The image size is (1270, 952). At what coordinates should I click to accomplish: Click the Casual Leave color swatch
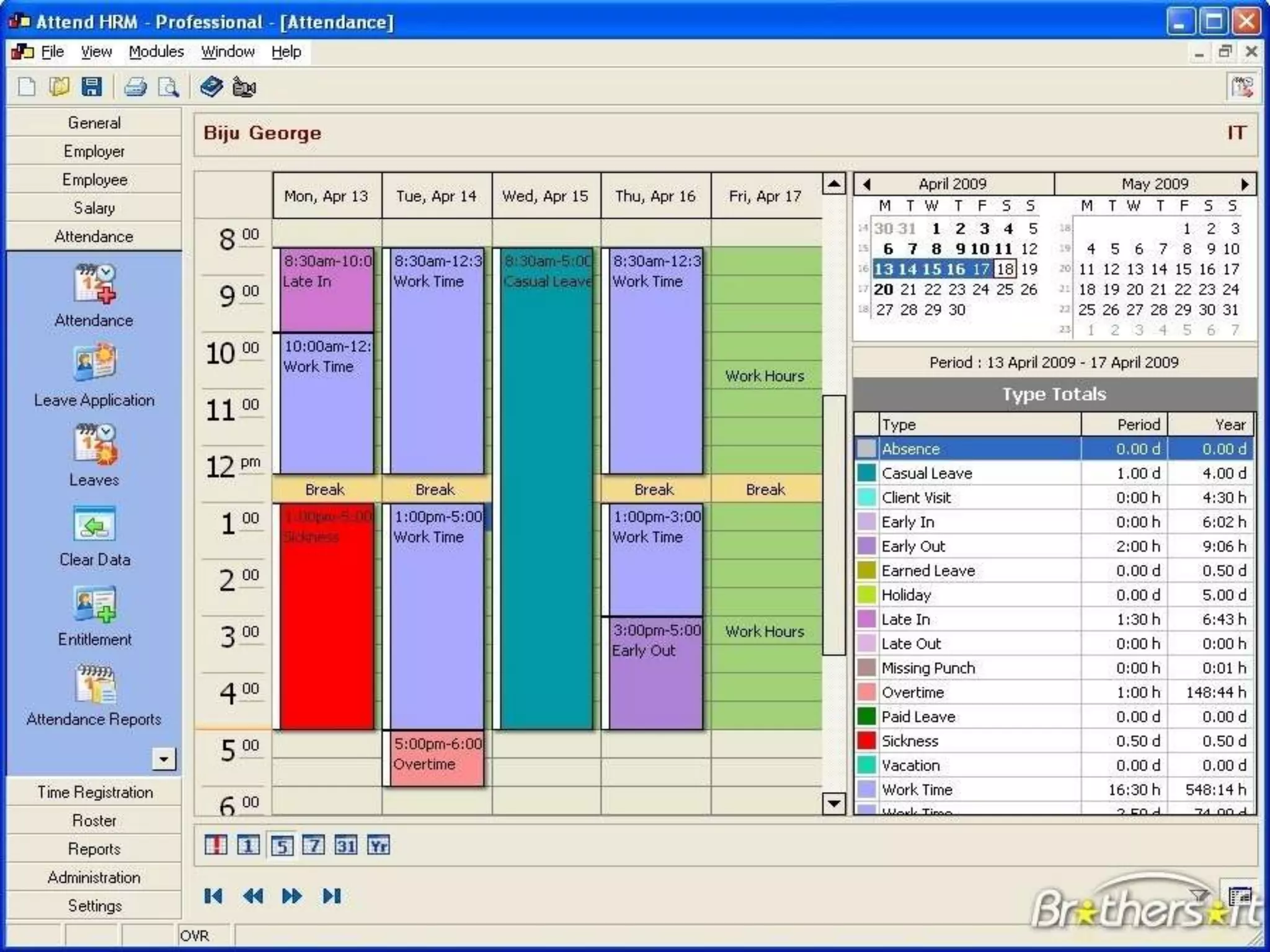tap(866, 473)
